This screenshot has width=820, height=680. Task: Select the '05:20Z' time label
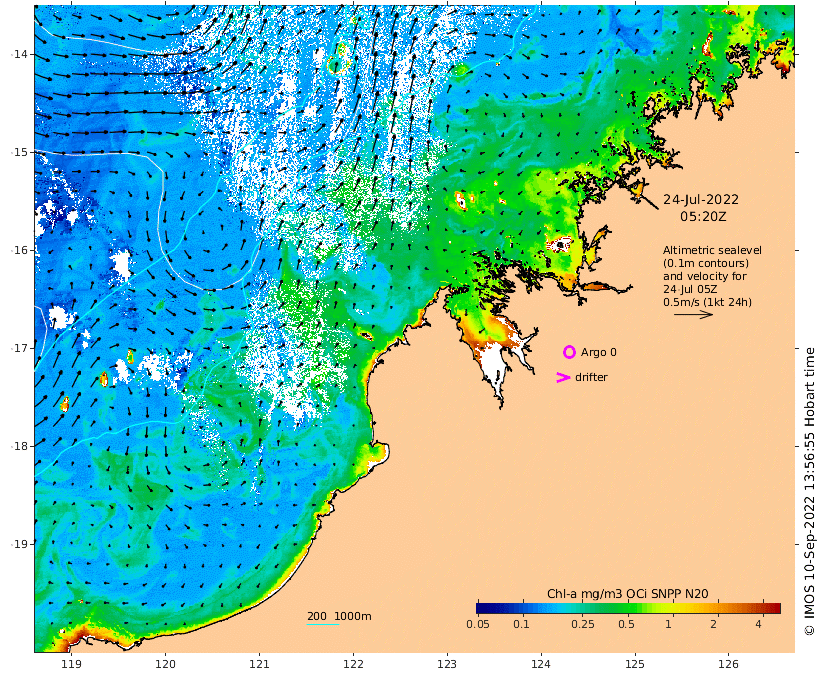[703, 216]
